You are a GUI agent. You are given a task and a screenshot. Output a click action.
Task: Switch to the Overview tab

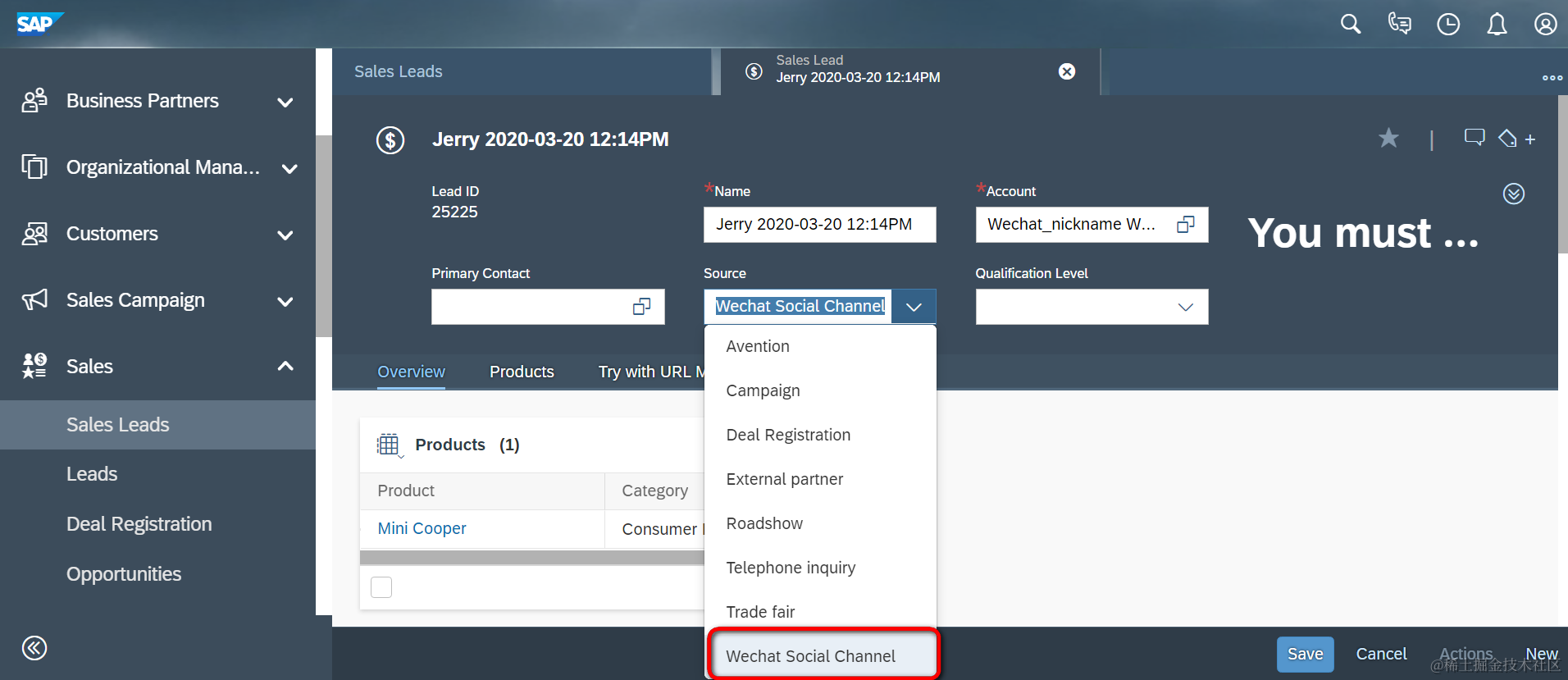(x=411, y=372)
